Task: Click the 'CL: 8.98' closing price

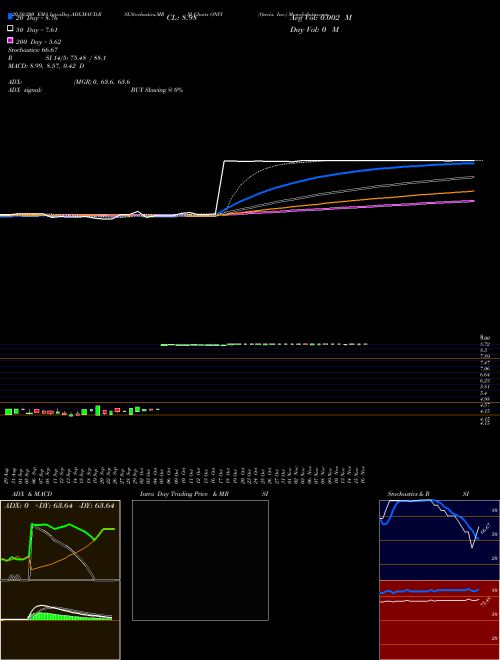Action: (x=181, y=18)
